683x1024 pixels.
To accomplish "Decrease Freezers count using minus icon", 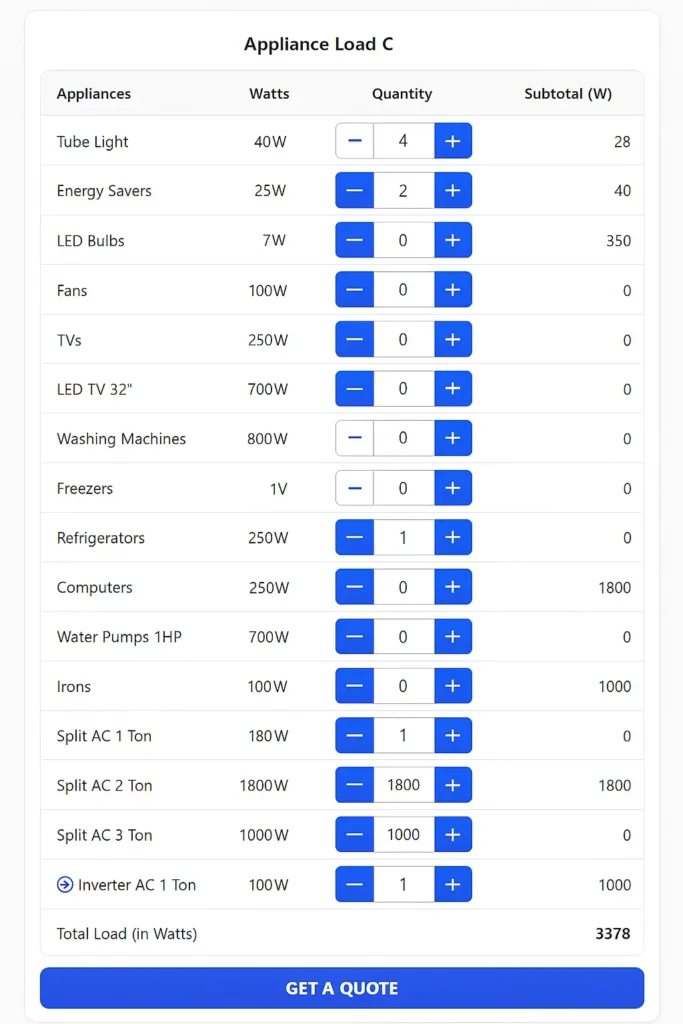I will click(354, 488).
